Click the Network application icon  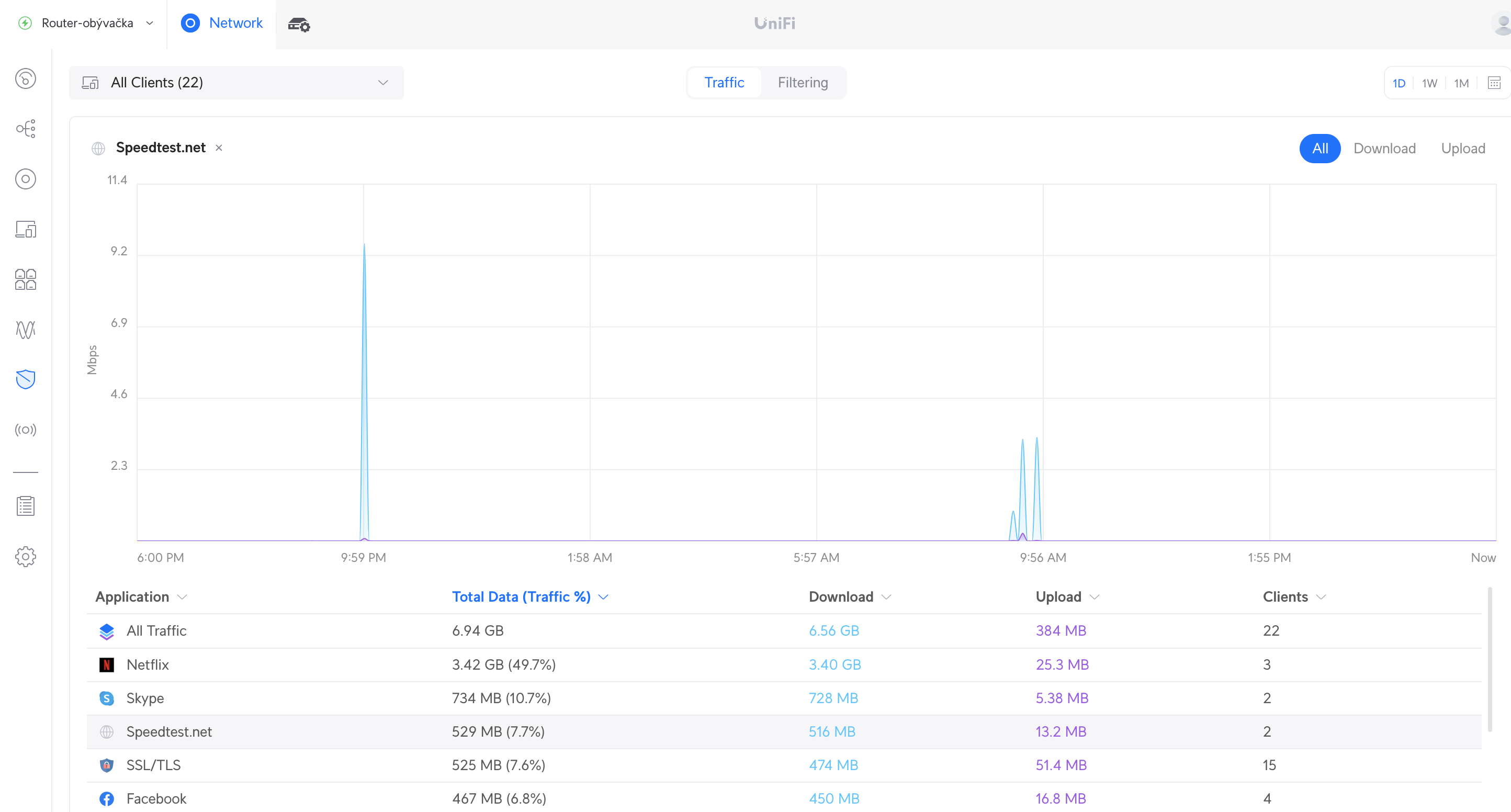pyautogui.click(x=190, y=23)
